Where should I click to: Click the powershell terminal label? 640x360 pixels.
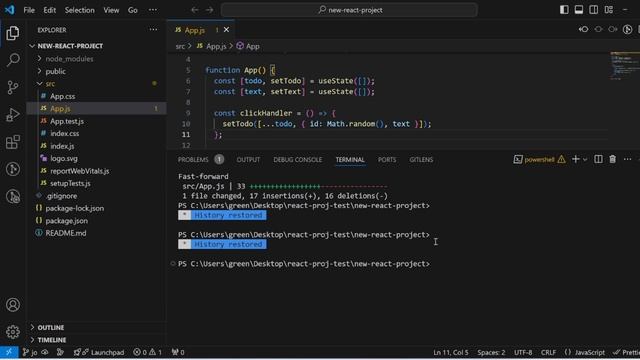click(539, 160)
